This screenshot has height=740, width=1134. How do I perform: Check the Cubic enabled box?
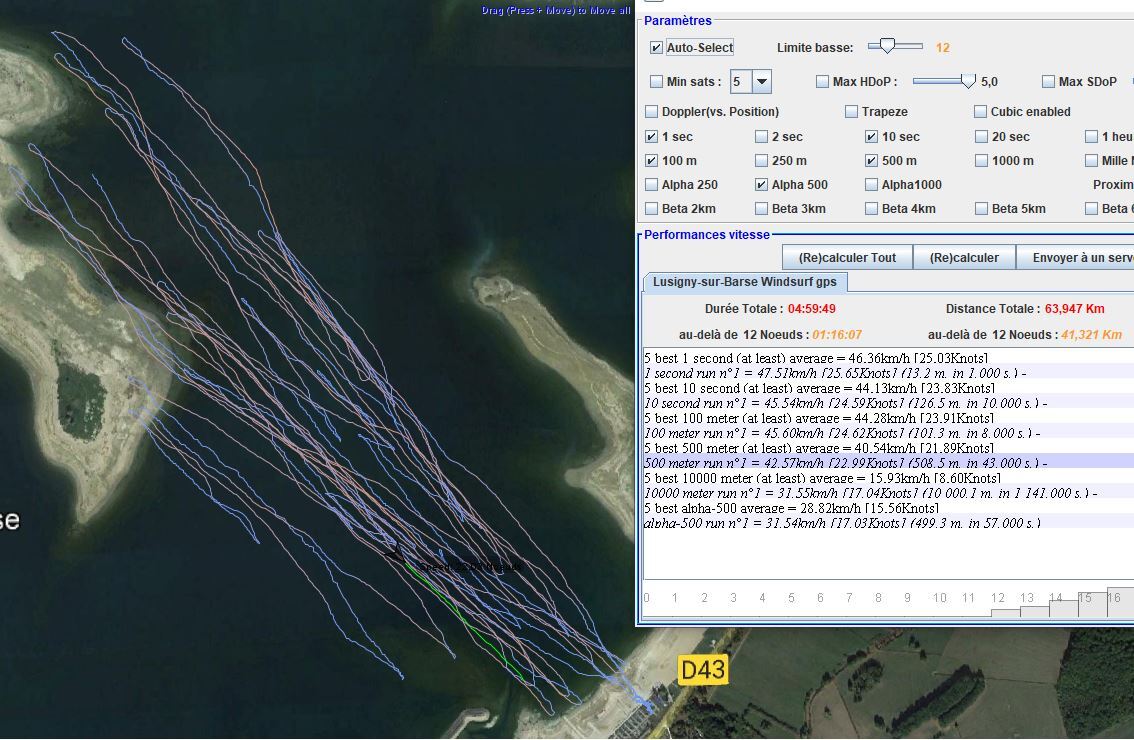click(981, 112)
